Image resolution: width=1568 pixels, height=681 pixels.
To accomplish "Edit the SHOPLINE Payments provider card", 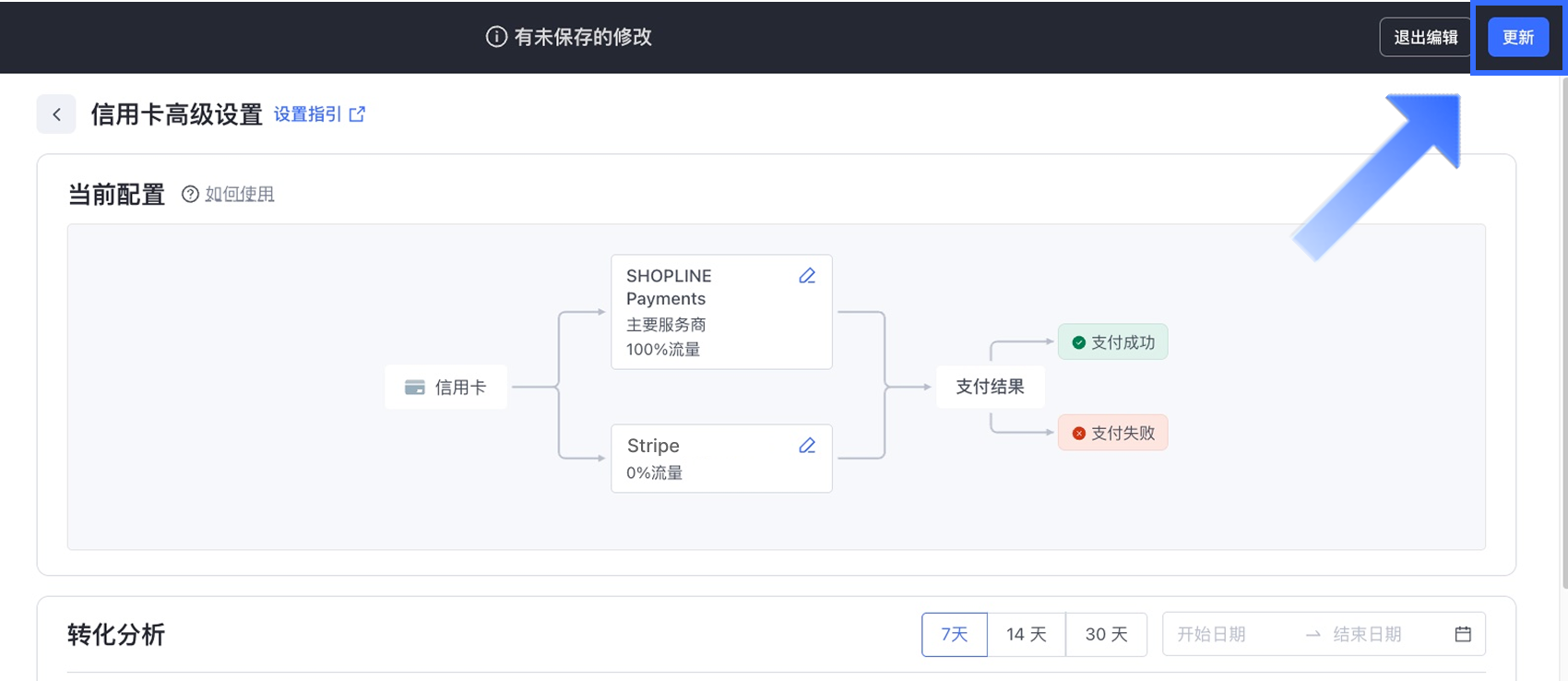I will click(x=807, y=276).
